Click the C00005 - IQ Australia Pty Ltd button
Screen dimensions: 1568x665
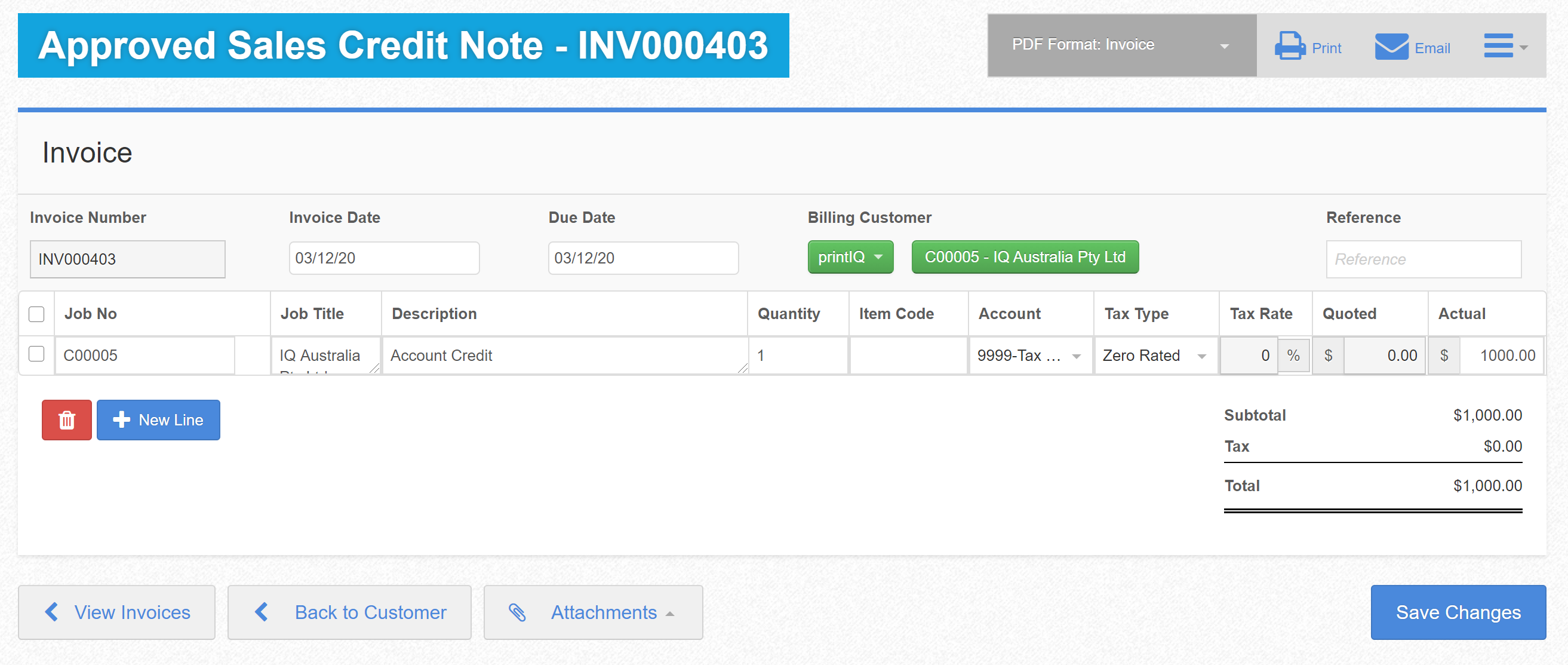(x=1025, y=257)
